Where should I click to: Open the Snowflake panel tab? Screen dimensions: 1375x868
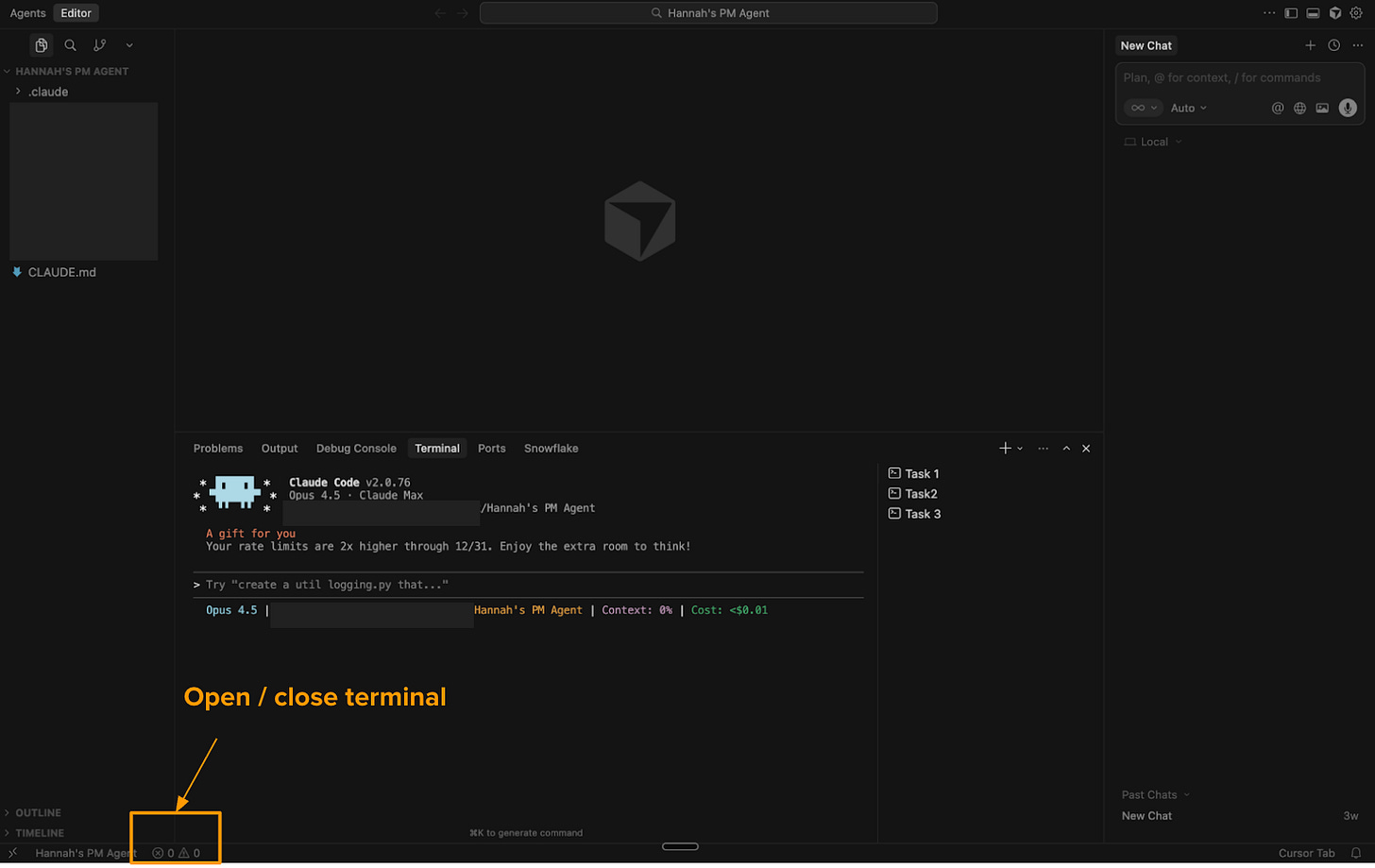[552, 449]
